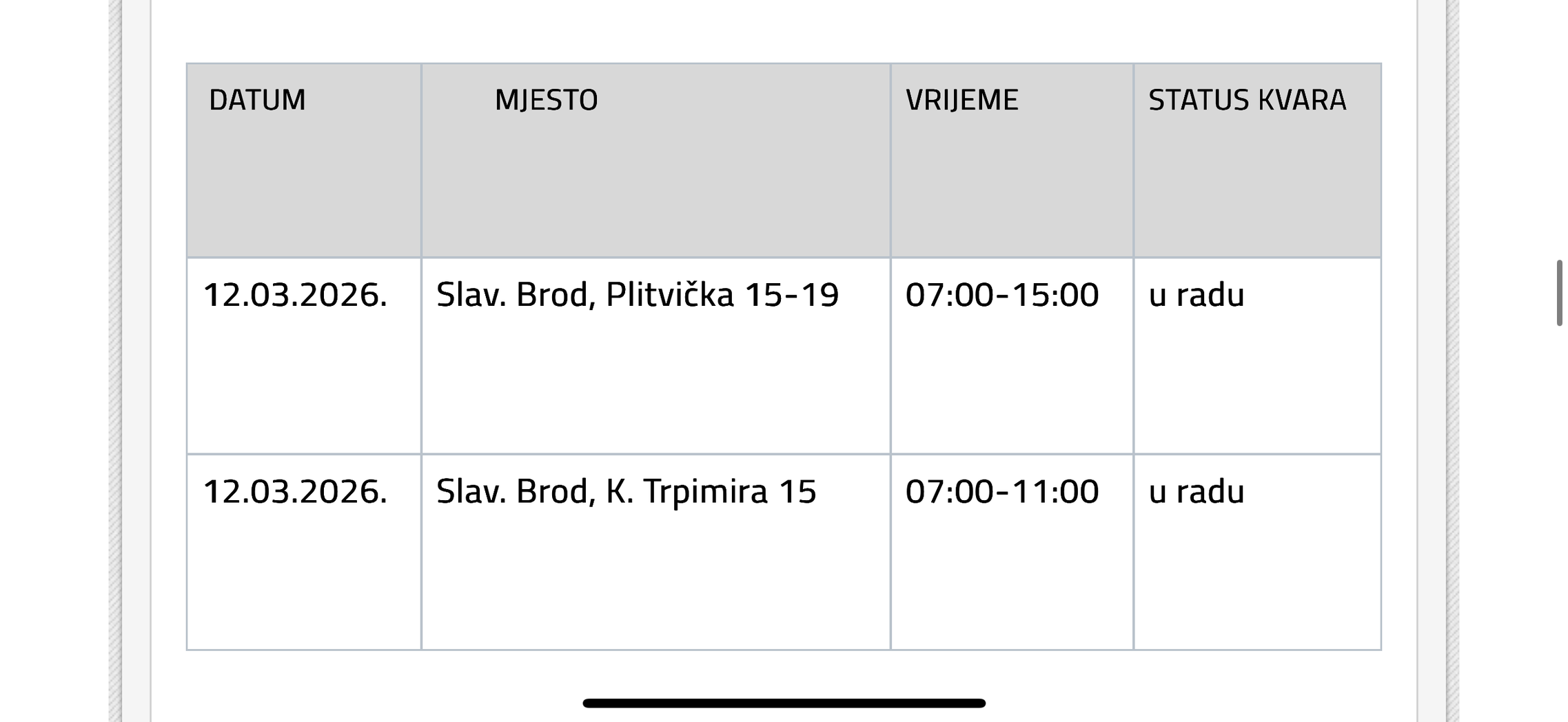Click the 07:00-15:00 time cell
The width and height of the screenshot is (1568, 722).
click(x=1001, y=295)
